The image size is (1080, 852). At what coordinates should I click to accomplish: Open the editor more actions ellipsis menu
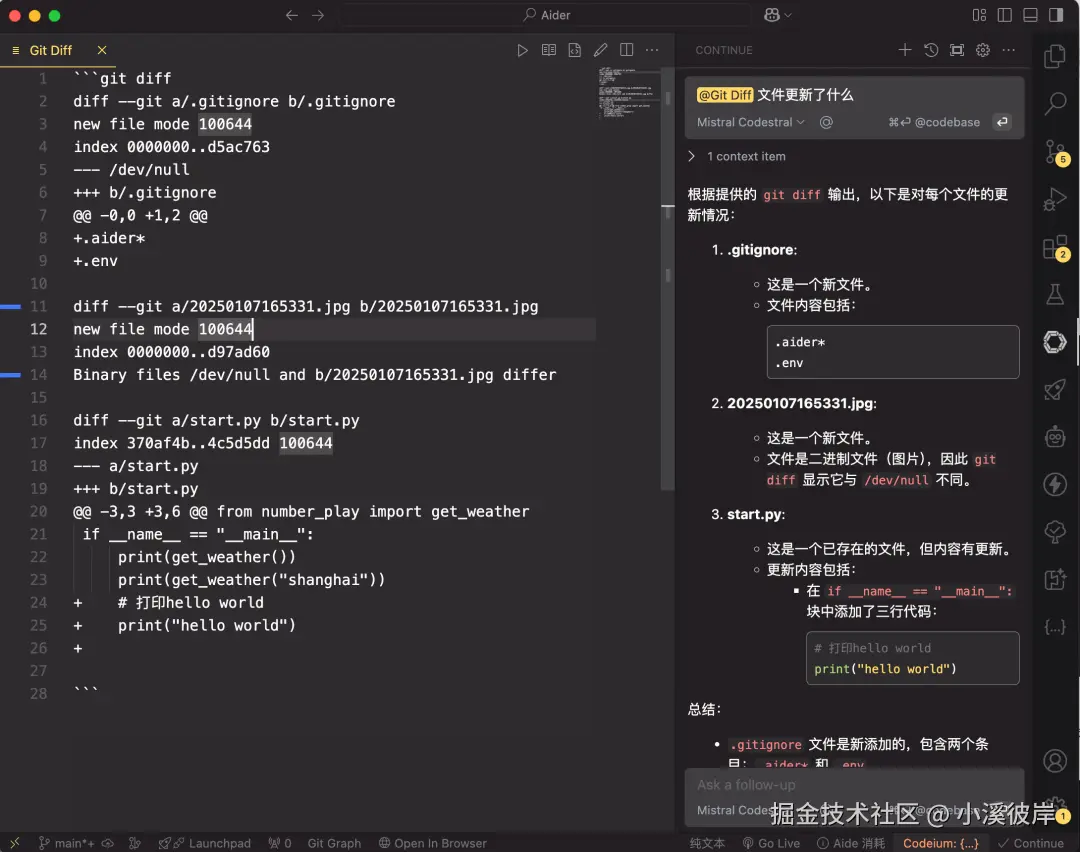tap(652, 50)
